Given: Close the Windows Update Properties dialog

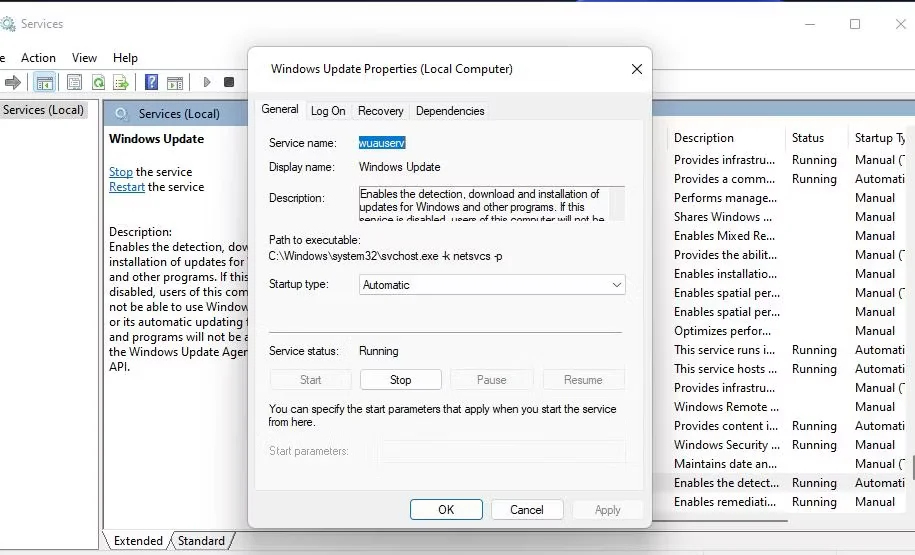Looking at the screenshot, I should click(637, 69).
